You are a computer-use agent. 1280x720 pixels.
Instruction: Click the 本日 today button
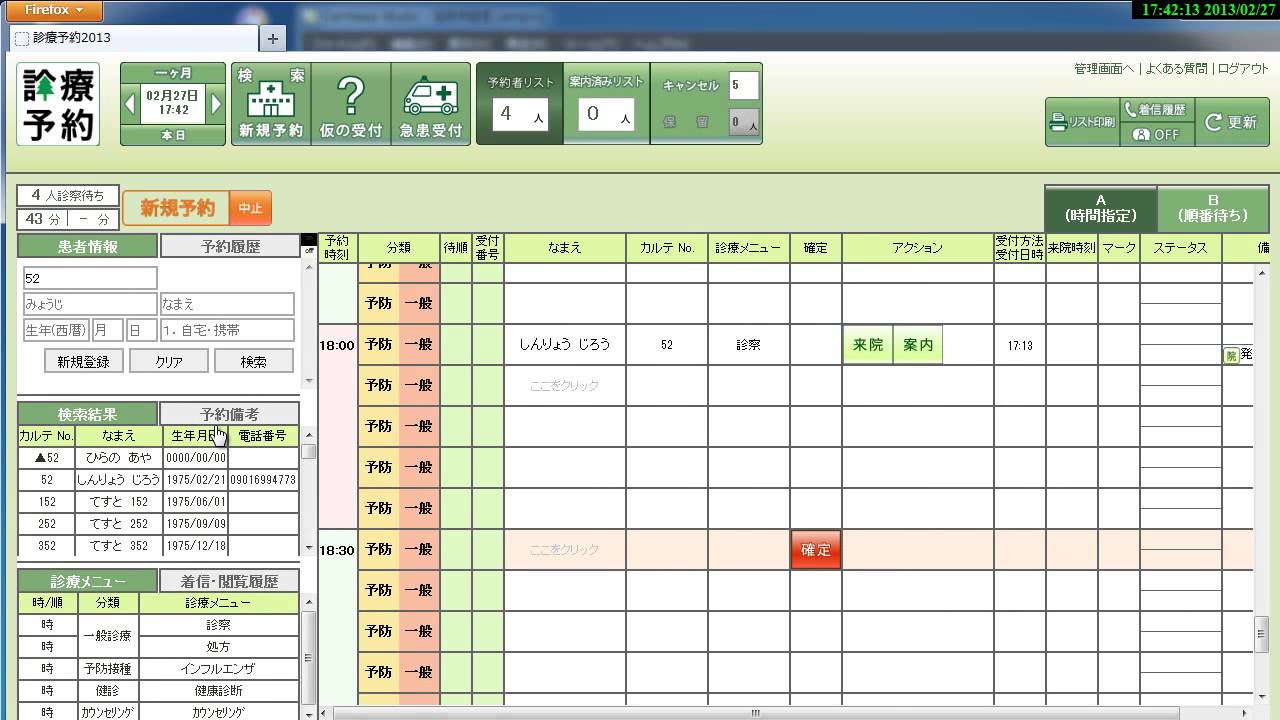coord(173,135)
